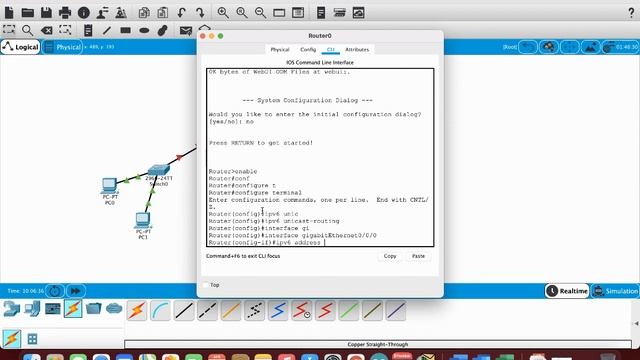This screenshot has width=640, height=360.
Task: Switch to Simulation mode
Action: pyautogui.click(x=616, y=291)
